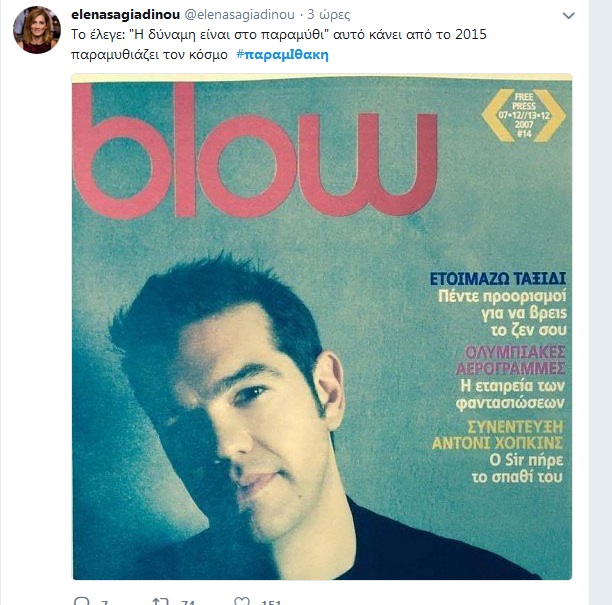Click the red blow logo in the image
Viewport: 612px width, 605px height.
256,151
